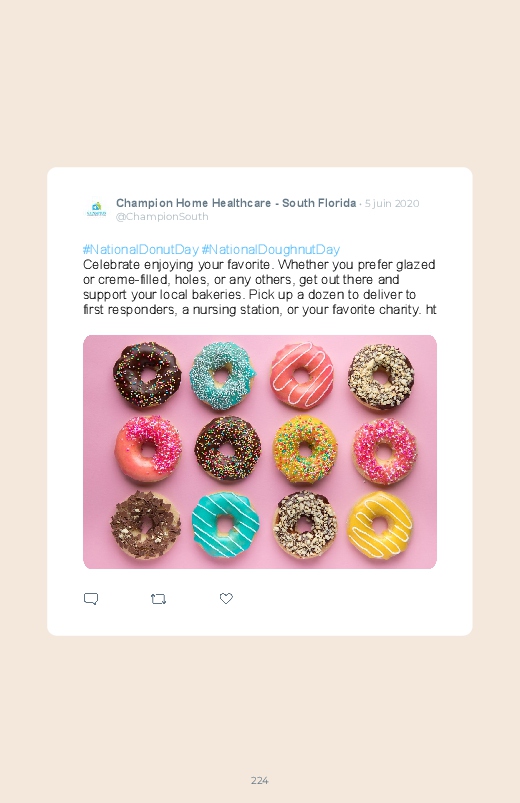Open the @ChampionSouth handle
This screenshot has width=520, height=803.
pyautogui.click(x=162, y=217)
